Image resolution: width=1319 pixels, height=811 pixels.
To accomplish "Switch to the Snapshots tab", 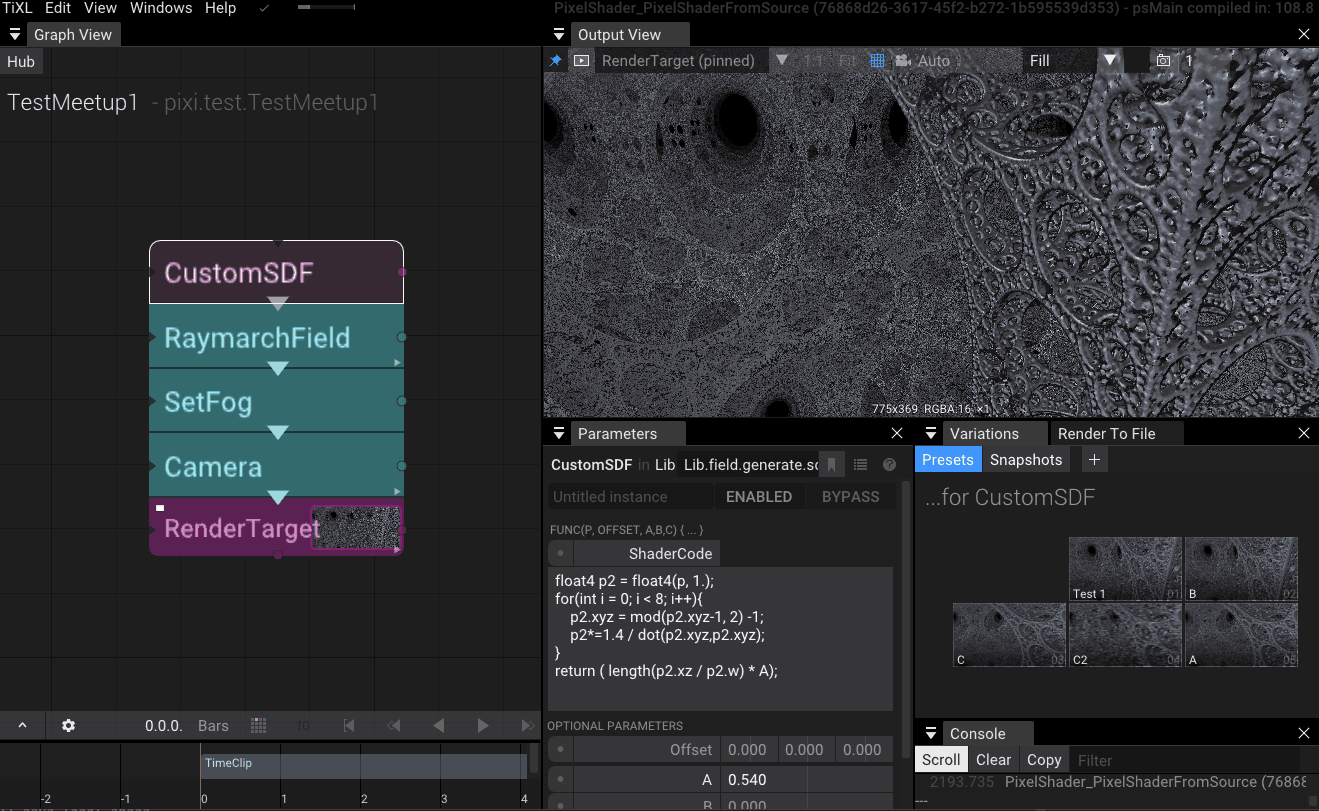I will tap(1026, 459).
